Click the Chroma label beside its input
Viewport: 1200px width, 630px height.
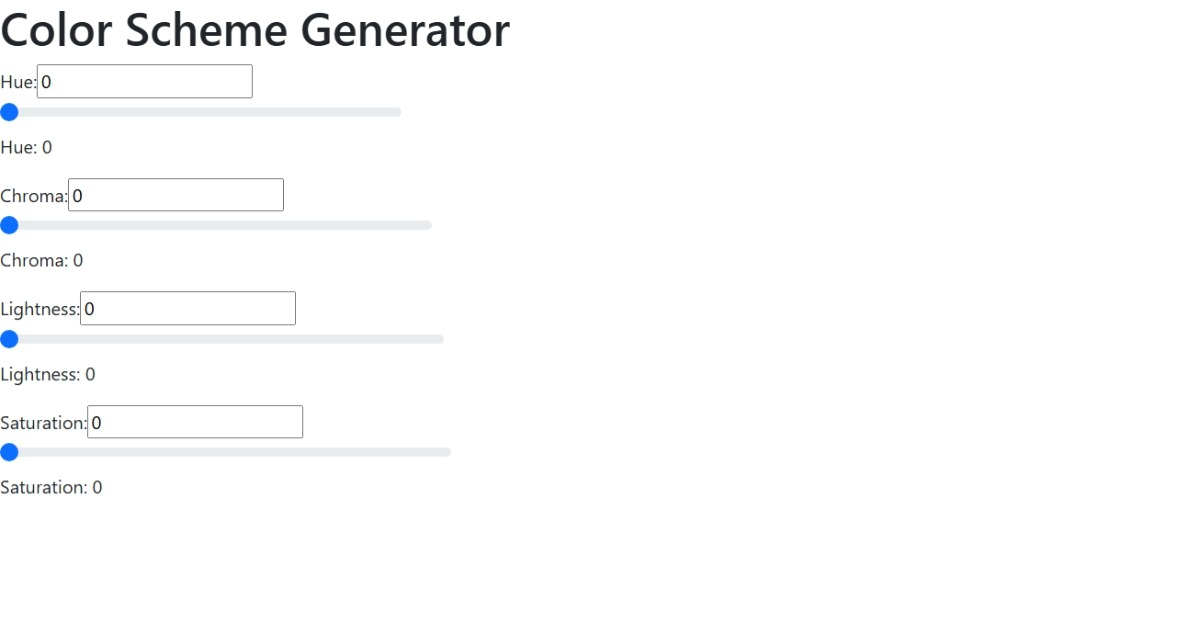point(33,196)
